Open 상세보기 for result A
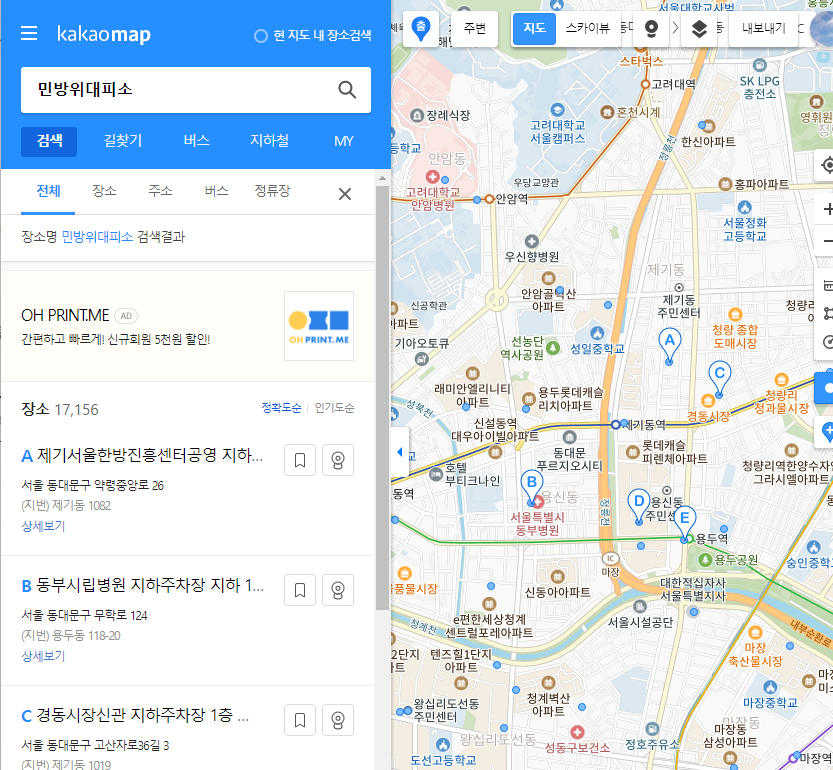Viewport: 833px width, 770px height. pyautogui.click(x=43, y=526)
